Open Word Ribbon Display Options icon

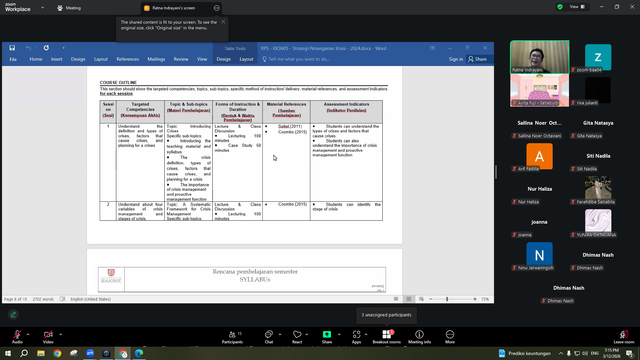pyautogui.click(x=432, y=48)
